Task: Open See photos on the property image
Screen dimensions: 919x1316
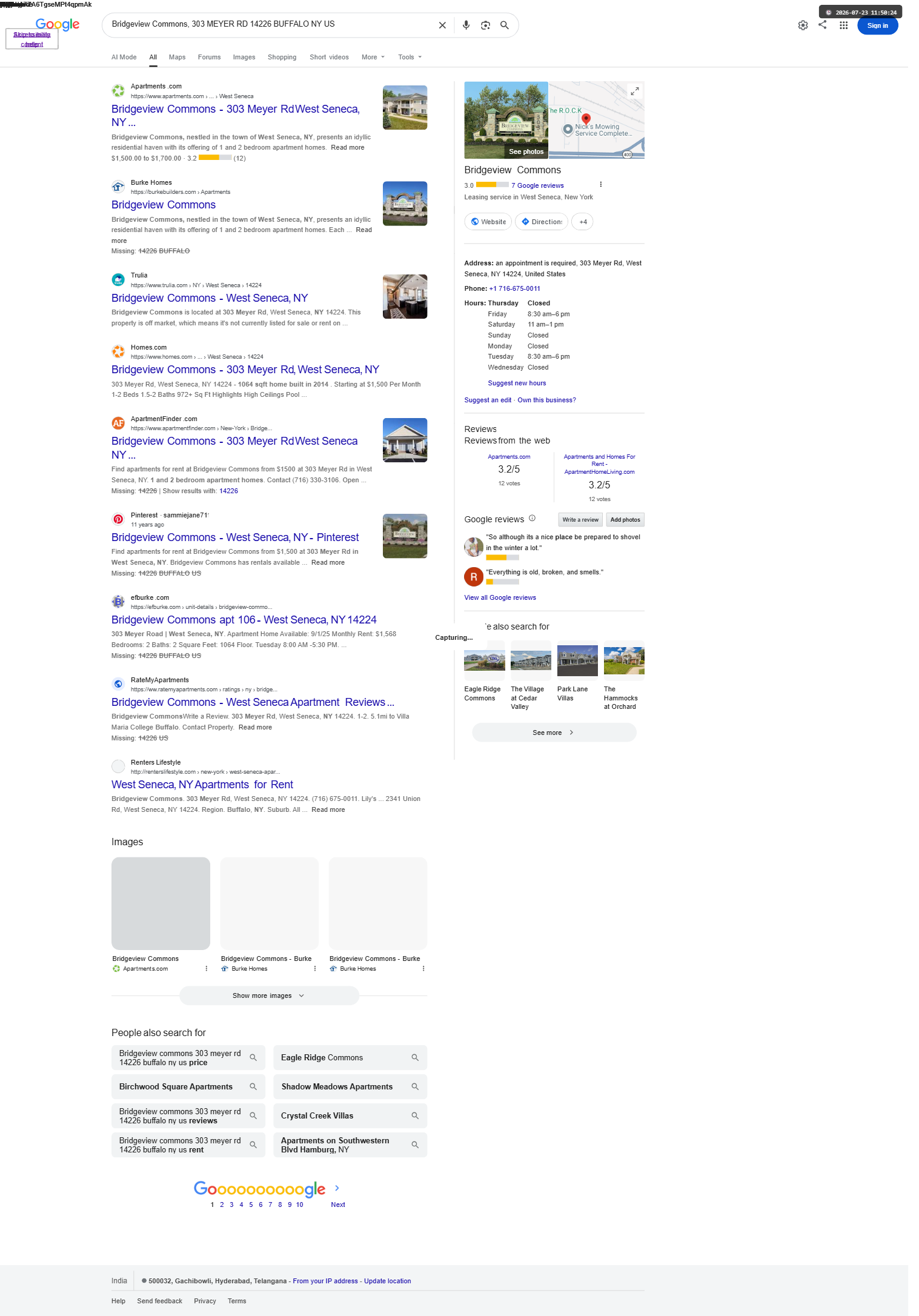Action: tap(526, 151)
